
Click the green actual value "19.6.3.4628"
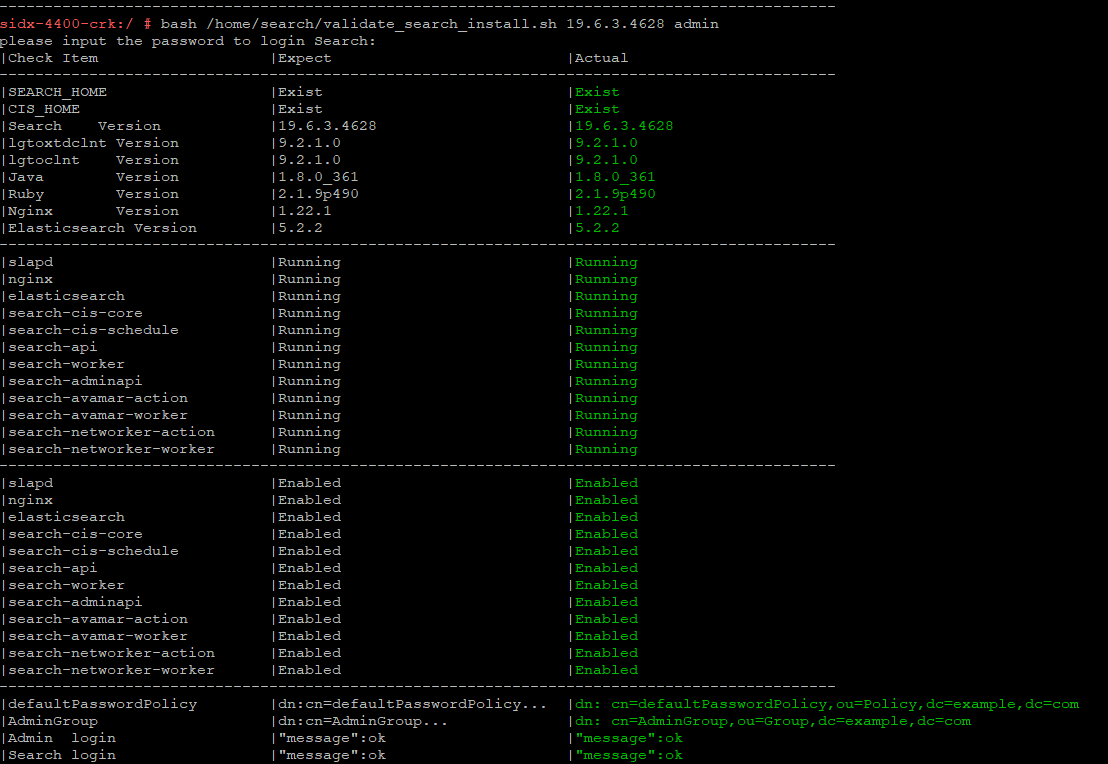click(x=624, y=126)
